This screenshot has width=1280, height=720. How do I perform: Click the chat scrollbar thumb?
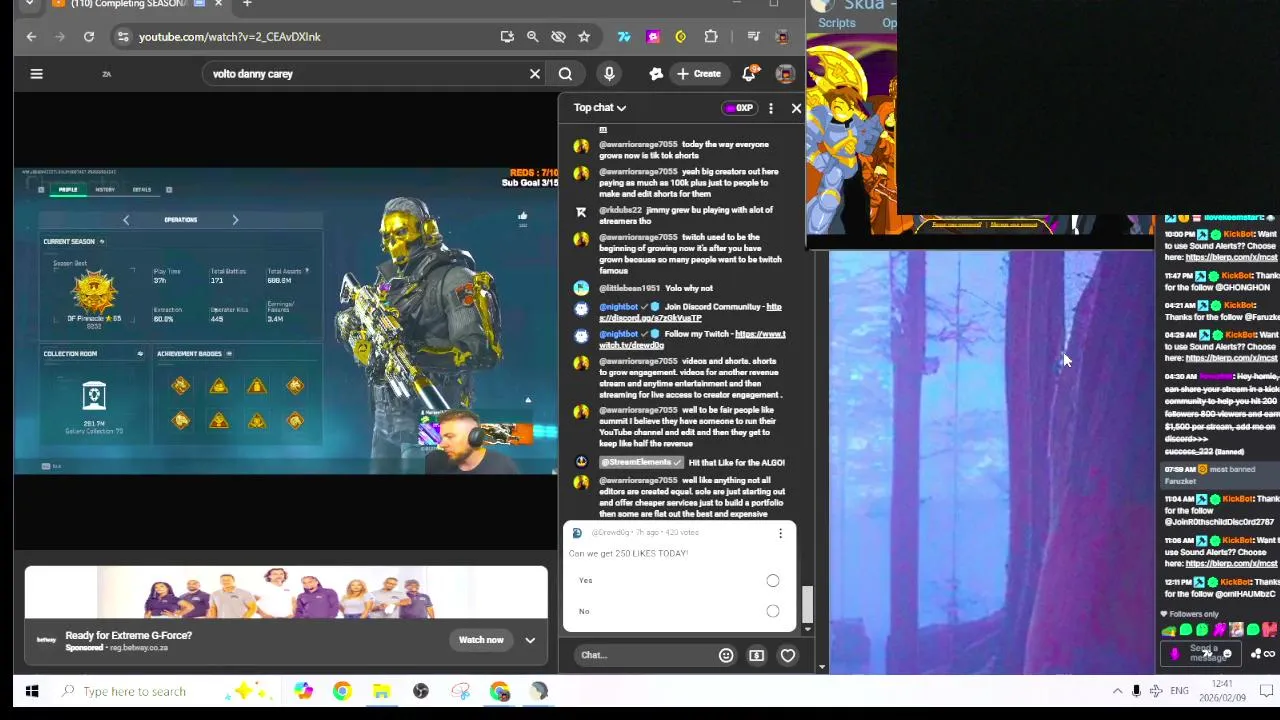808,605
